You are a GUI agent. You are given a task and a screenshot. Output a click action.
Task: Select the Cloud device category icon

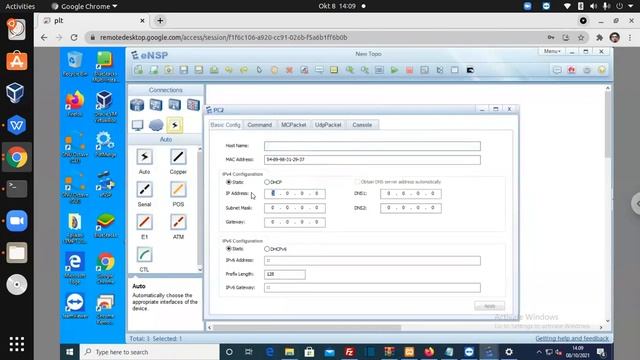click(x=156, y=125)
